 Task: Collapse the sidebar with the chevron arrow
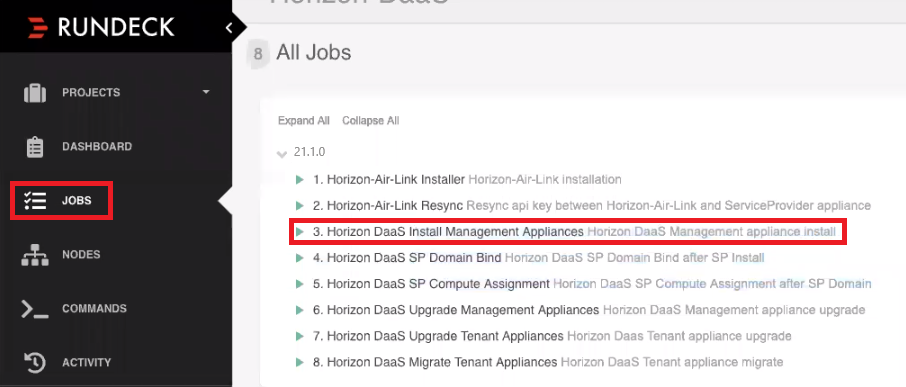229,27
